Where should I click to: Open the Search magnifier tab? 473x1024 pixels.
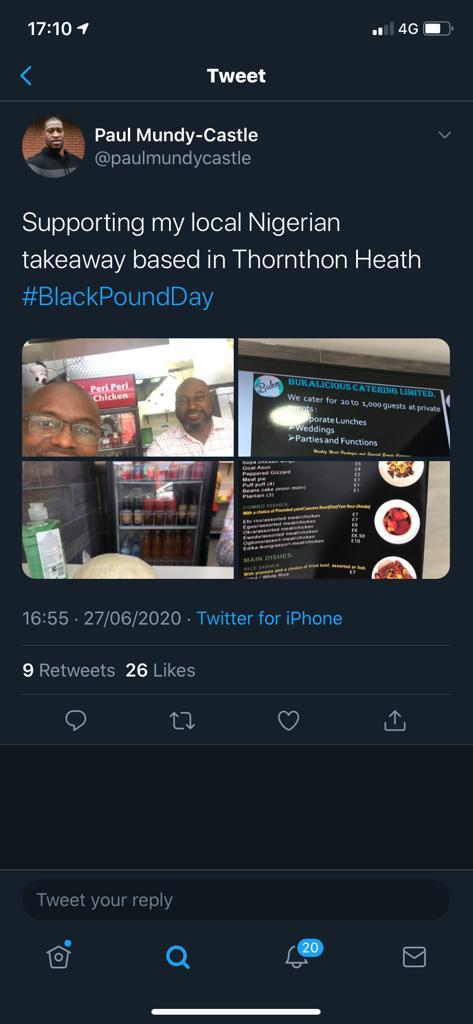tap(177, 957)
